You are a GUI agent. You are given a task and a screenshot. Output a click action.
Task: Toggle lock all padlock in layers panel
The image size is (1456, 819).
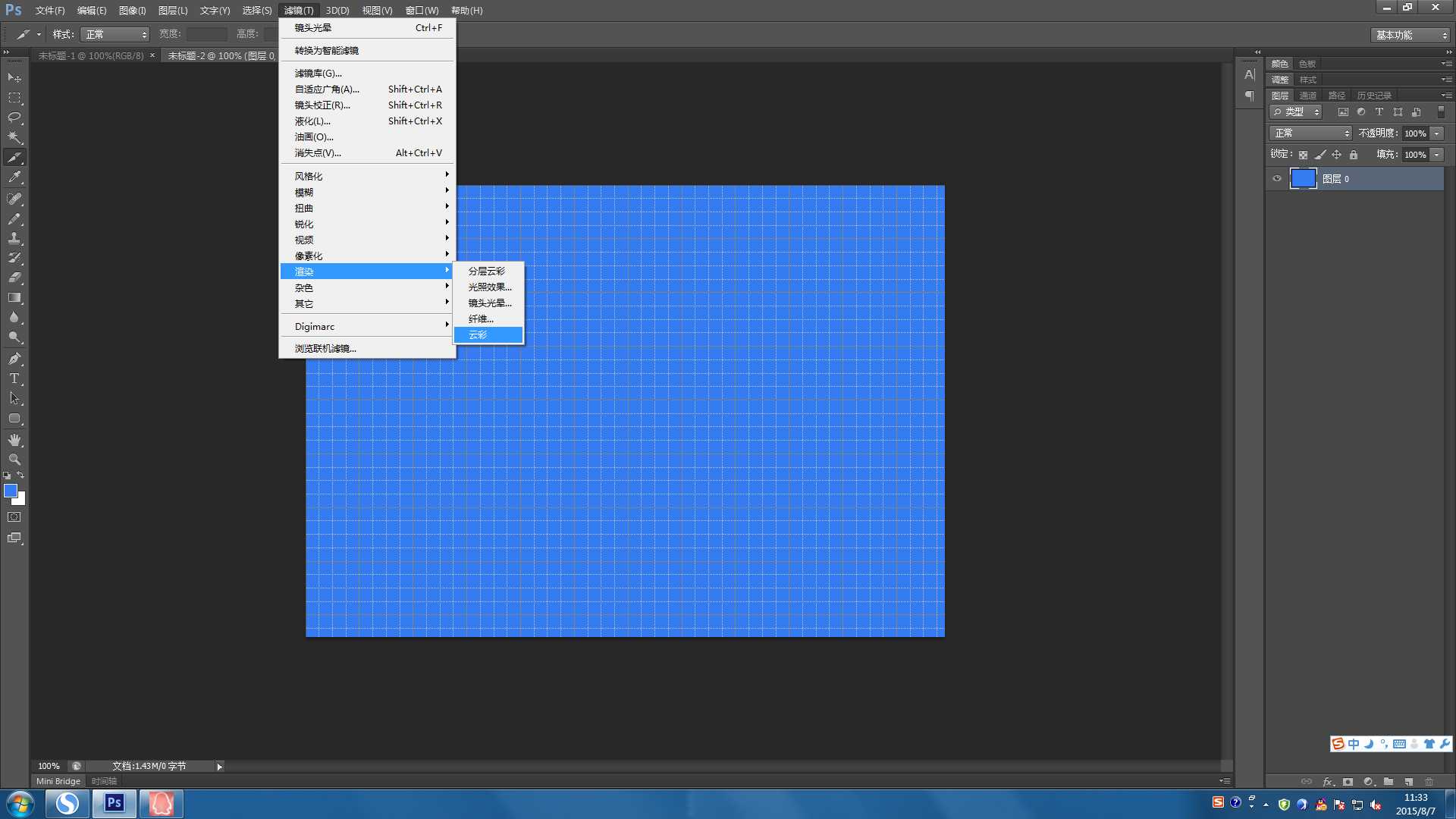pyautogui.click(x=1354, y=155)
